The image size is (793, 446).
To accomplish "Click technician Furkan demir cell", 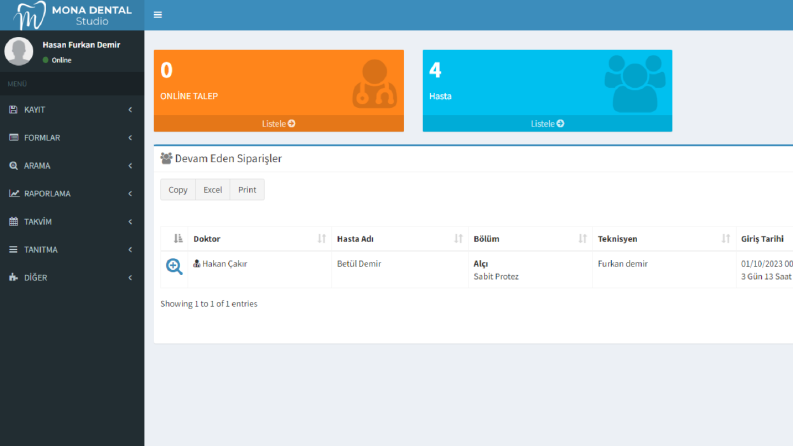I will 623,263.
